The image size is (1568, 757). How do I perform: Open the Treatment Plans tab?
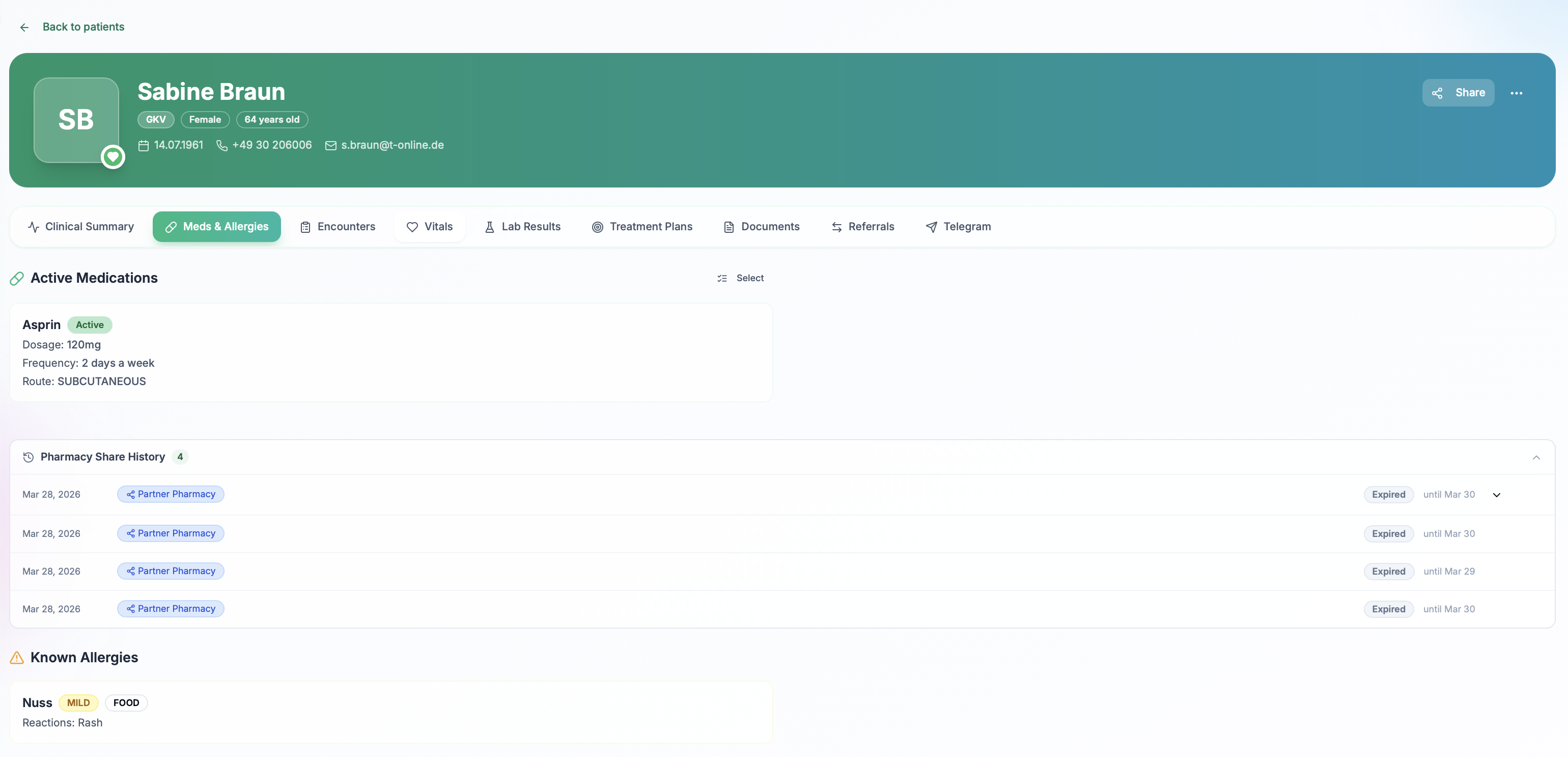click(x=642, y=227)
